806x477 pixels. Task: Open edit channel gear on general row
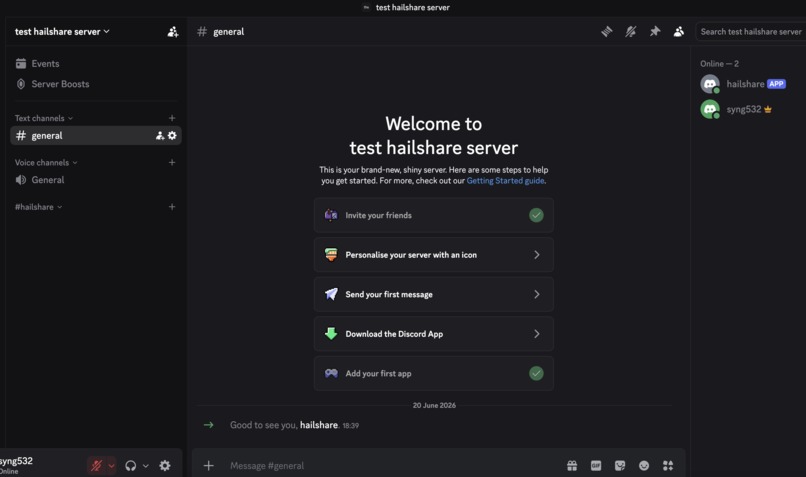click(172, 136)
